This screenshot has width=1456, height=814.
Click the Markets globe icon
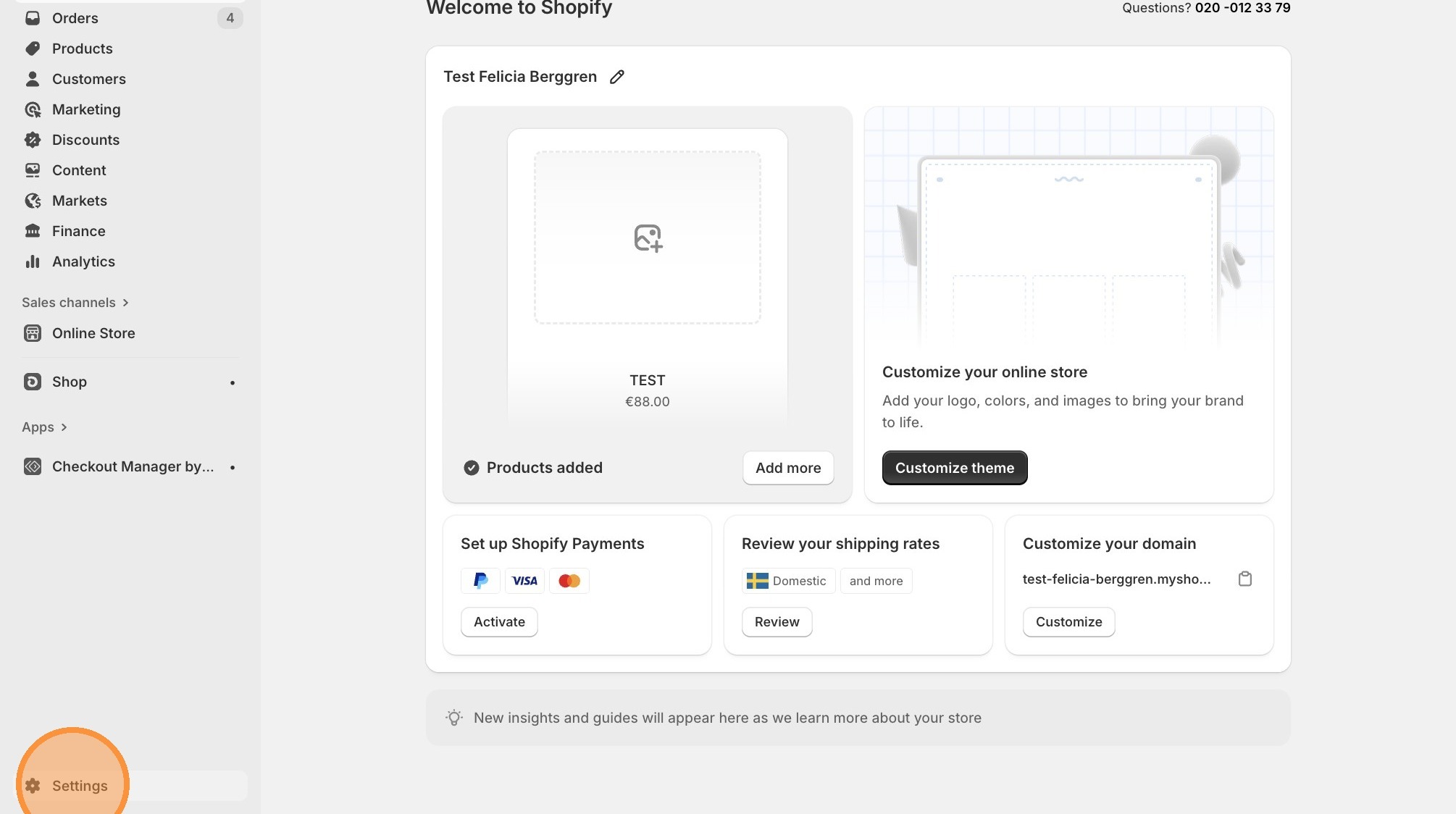(33, 201)
